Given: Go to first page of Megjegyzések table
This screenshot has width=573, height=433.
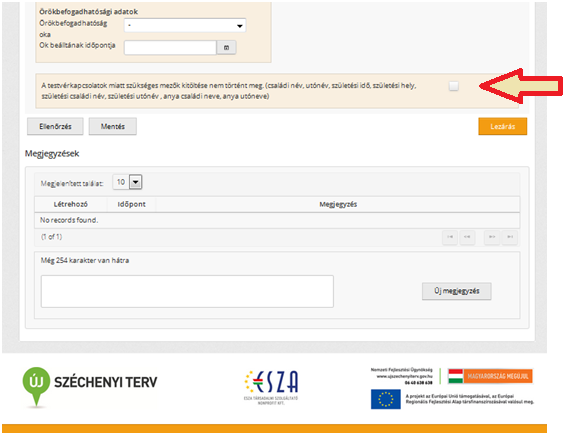Looking at the screenshot, I should point(450,237).
